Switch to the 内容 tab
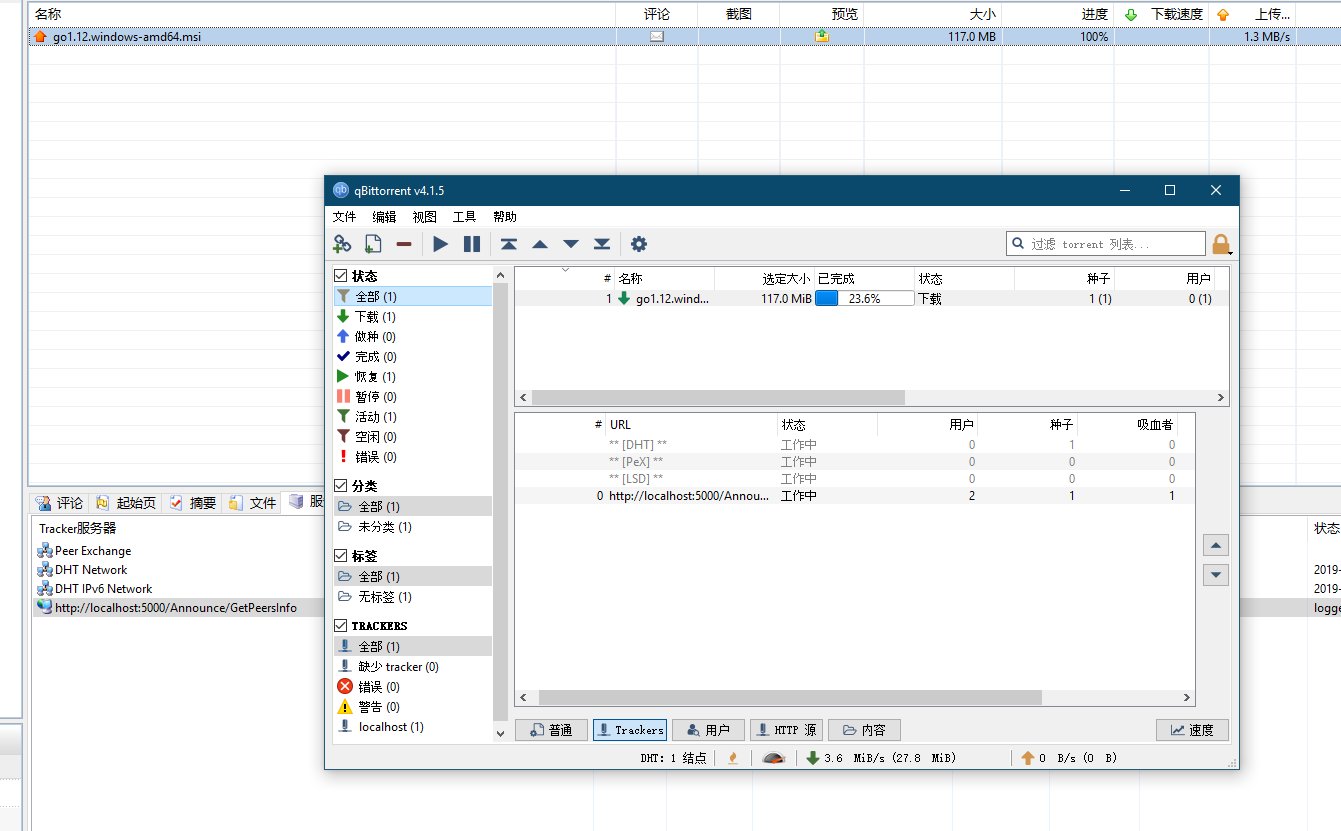Screen dimensions: 1341x831 pos(865,730)
